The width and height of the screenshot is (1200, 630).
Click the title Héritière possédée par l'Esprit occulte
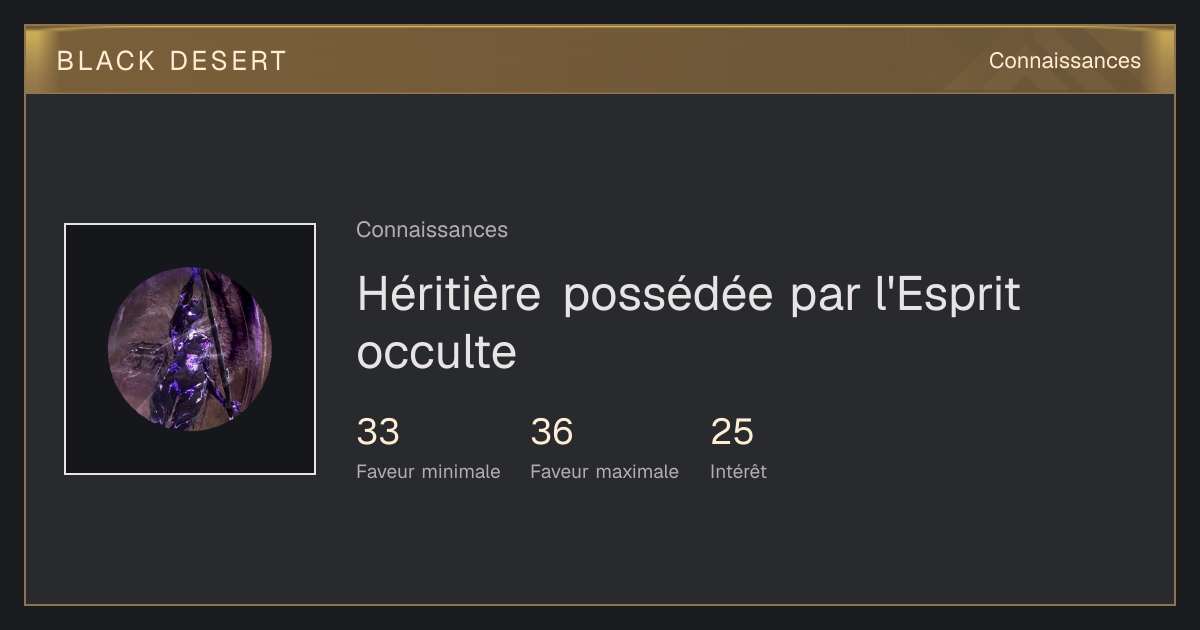click(688, 322)
